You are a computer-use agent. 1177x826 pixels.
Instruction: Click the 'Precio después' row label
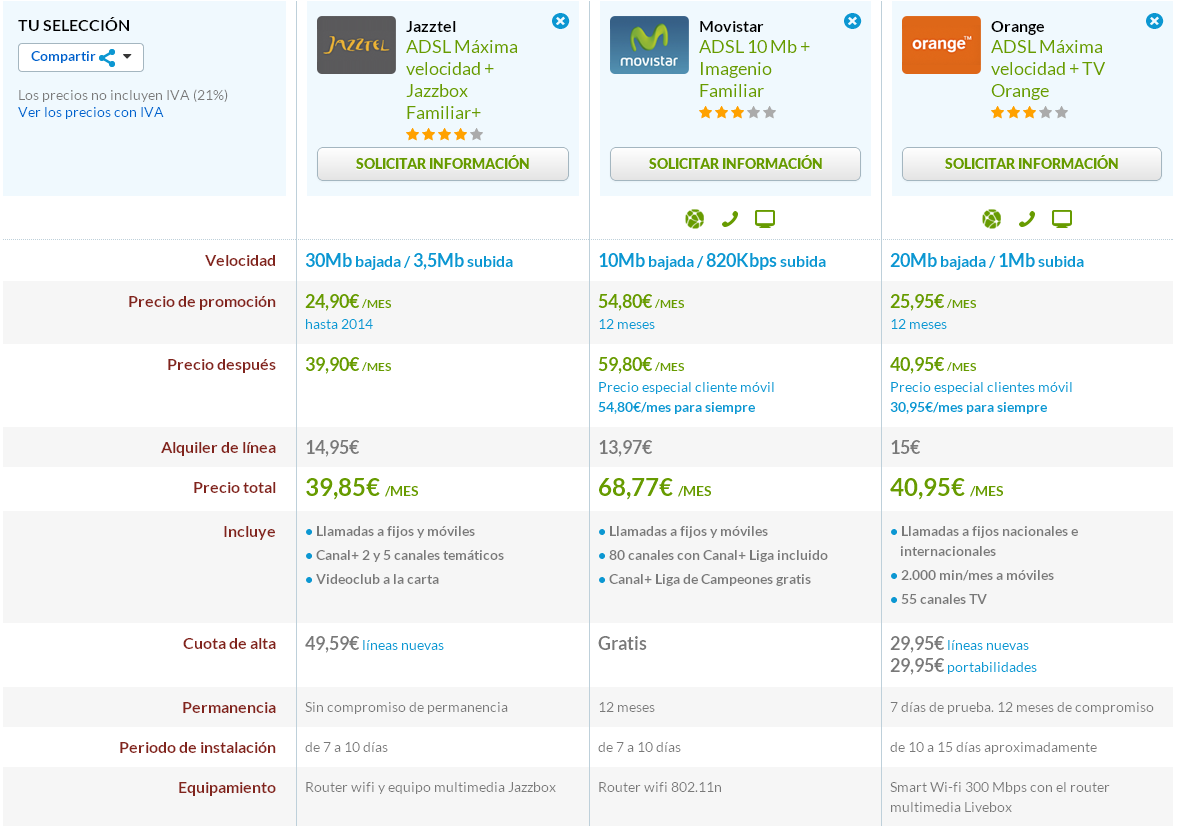[x=221, y=365]
